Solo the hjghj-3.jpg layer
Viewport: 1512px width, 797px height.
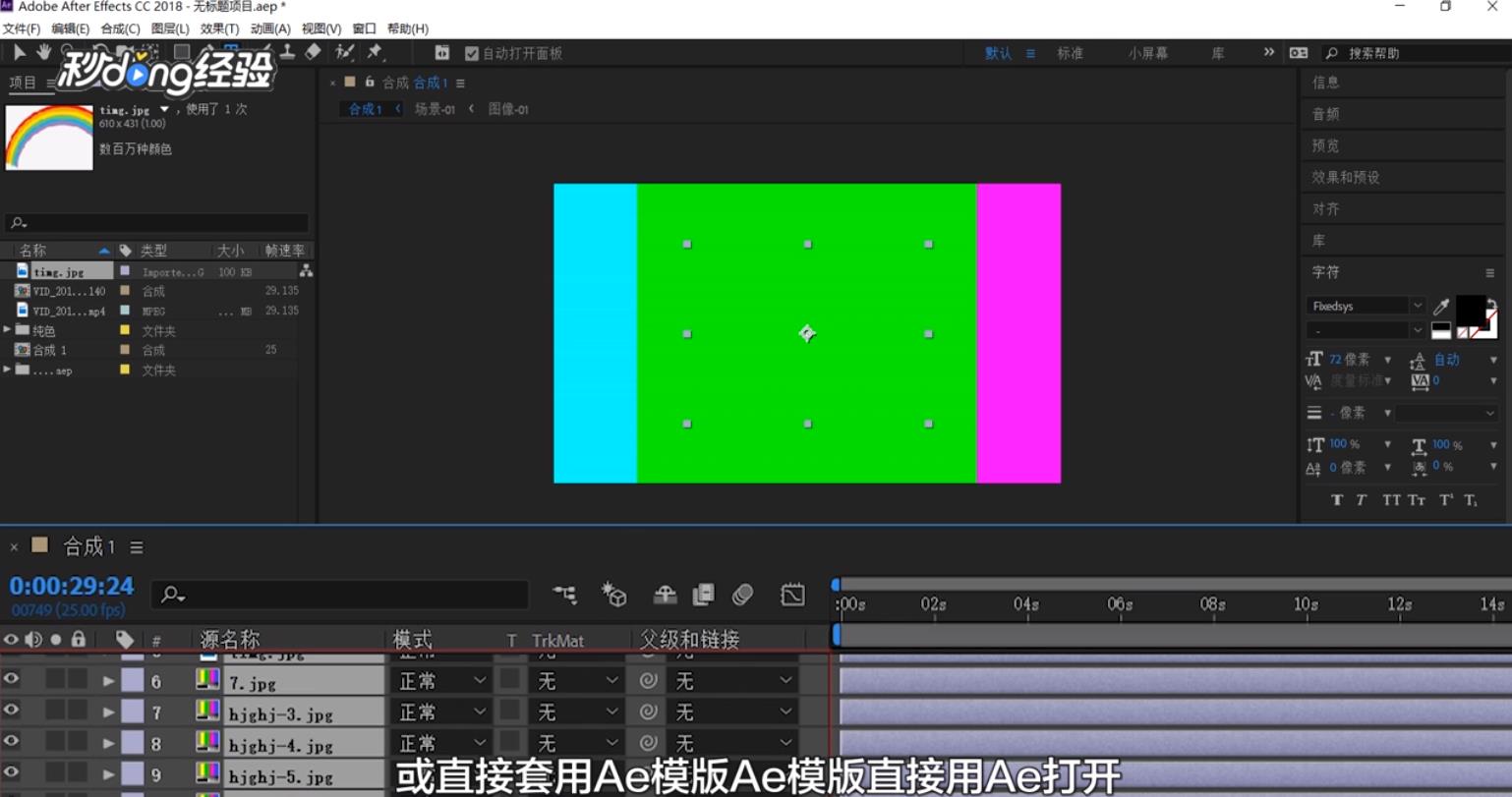tap(55, 712)
